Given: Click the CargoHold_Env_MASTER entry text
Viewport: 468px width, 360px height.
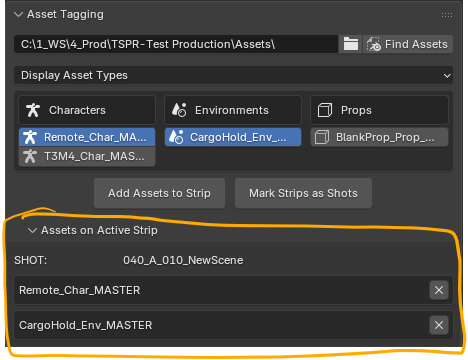Looking at the screenshot, I should coord(86,325).
